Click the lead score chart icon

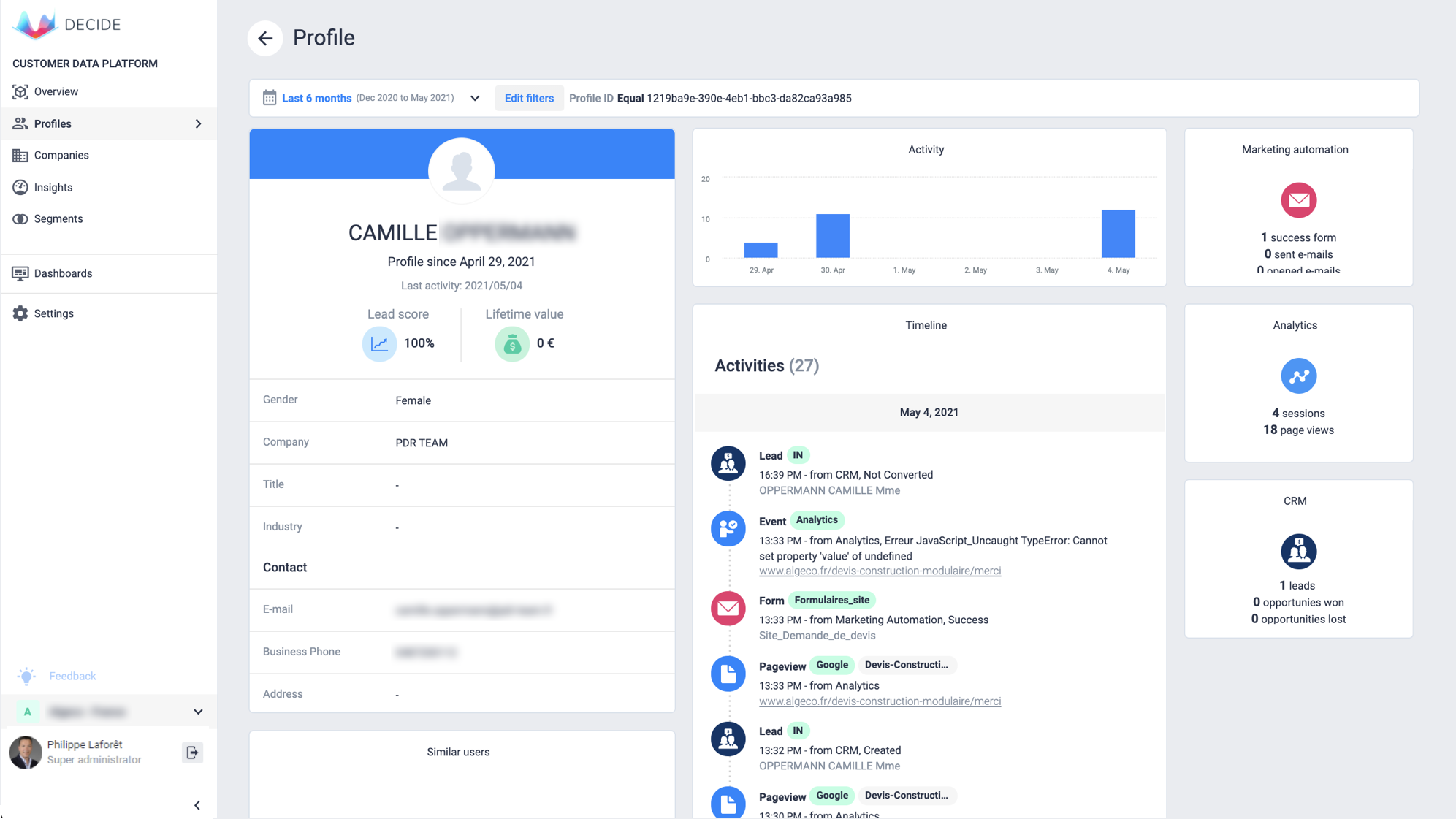379,343
